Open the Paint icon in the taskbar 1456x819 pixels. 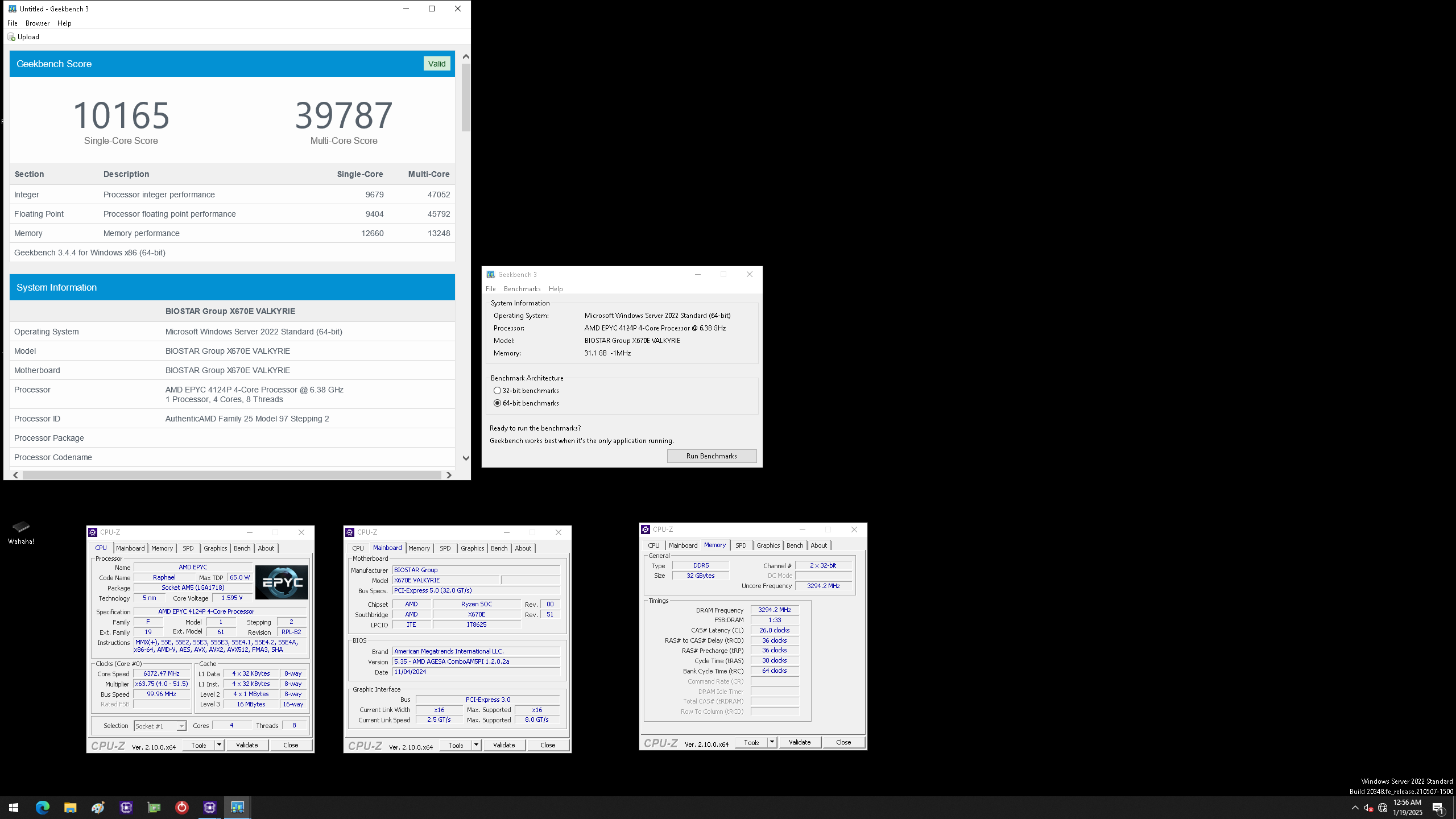[x=98, y=808]
